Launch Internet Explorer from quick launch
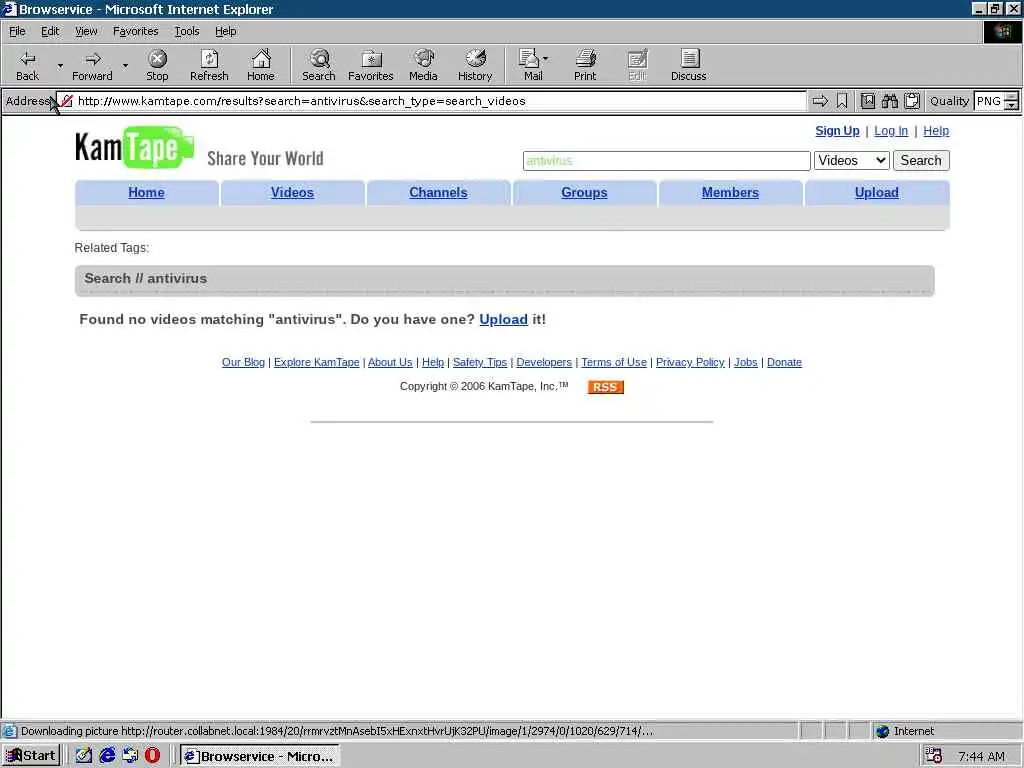Image resolution: width=1024 pixels, height=768 pixels. pos(107,756)
